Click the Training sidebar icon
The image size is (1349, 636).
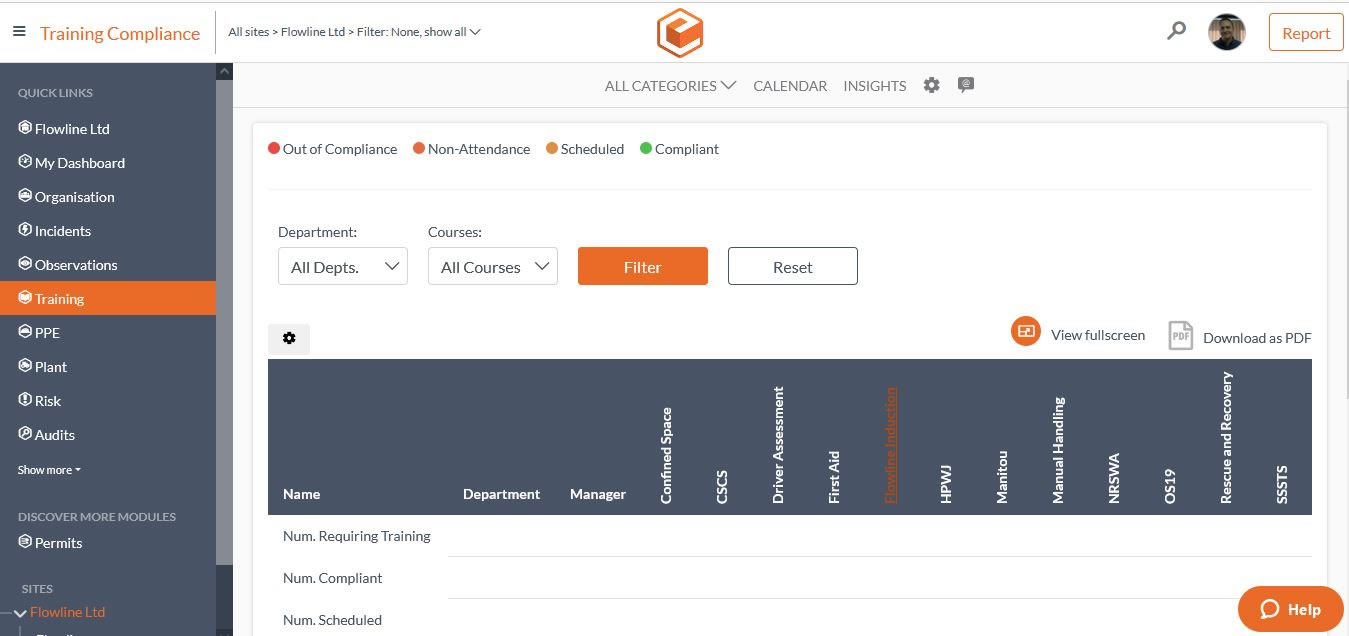pyautogui.click(x=26, y=298)
